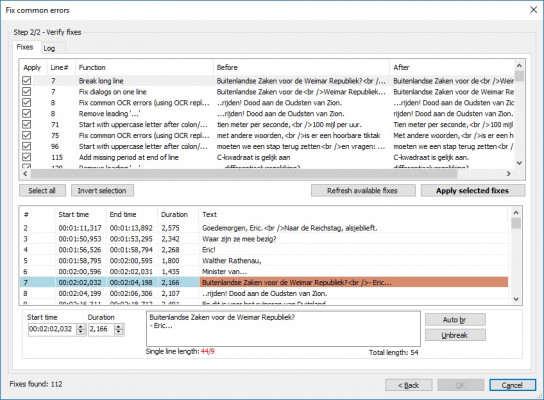
Task: Click Select all button
Action: [x=42, y=190]
